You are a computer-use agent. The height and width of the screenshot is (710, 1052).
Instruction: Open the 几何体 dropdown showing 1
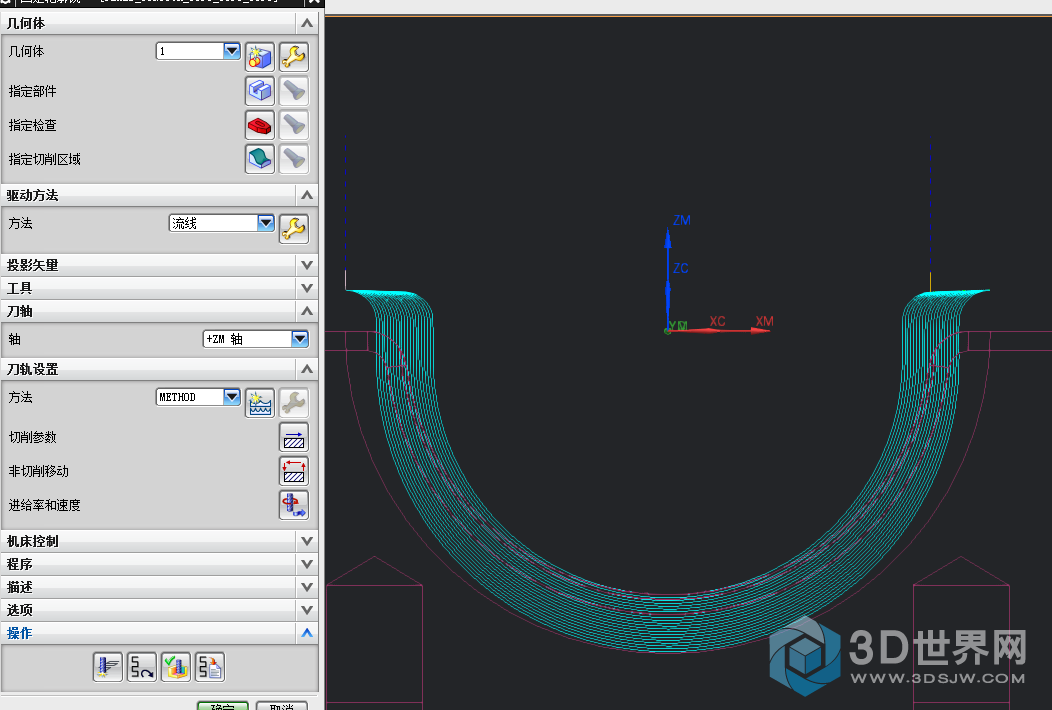coord(198,51)
